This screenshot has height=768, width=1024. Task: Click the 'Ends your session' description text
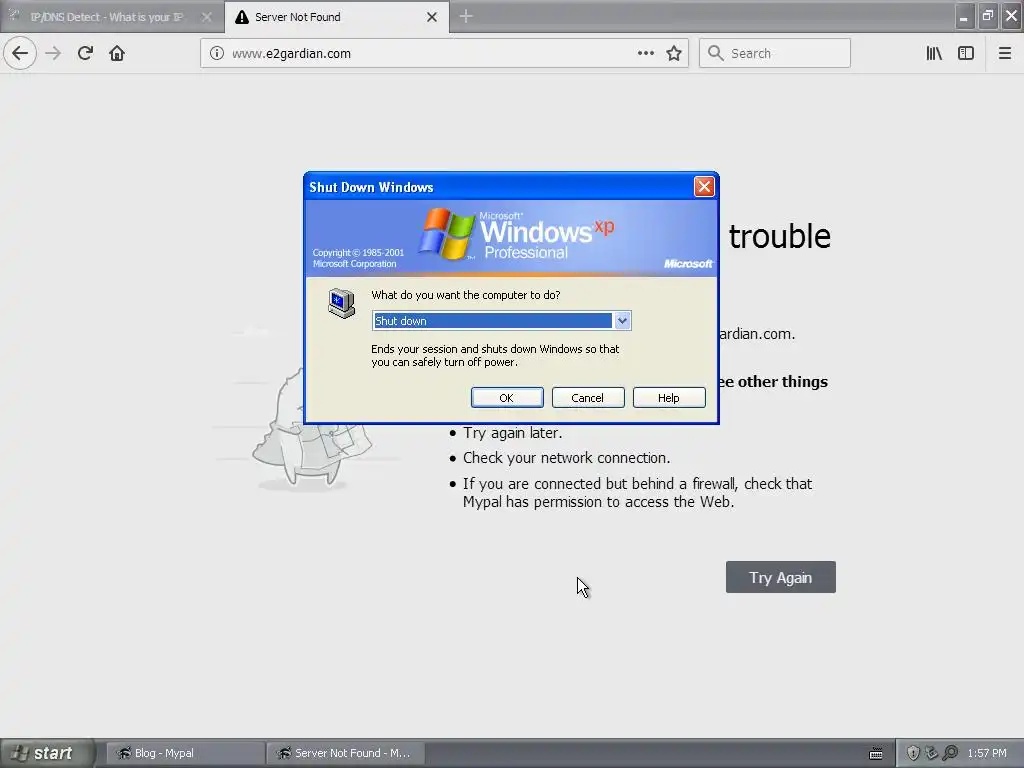point(495,355)
